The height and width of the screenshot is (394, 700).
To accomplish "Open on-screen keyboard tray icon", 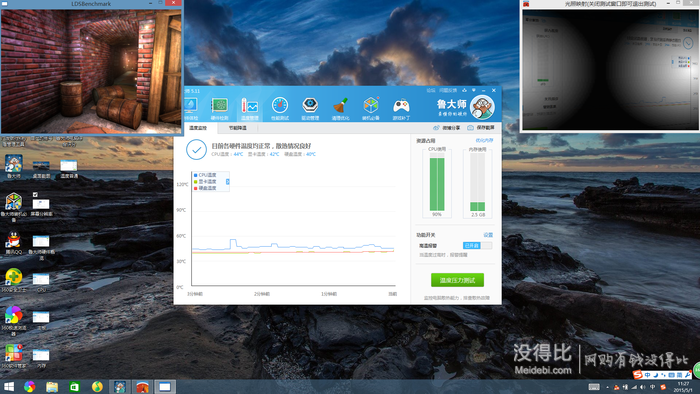I will [594, 387].
